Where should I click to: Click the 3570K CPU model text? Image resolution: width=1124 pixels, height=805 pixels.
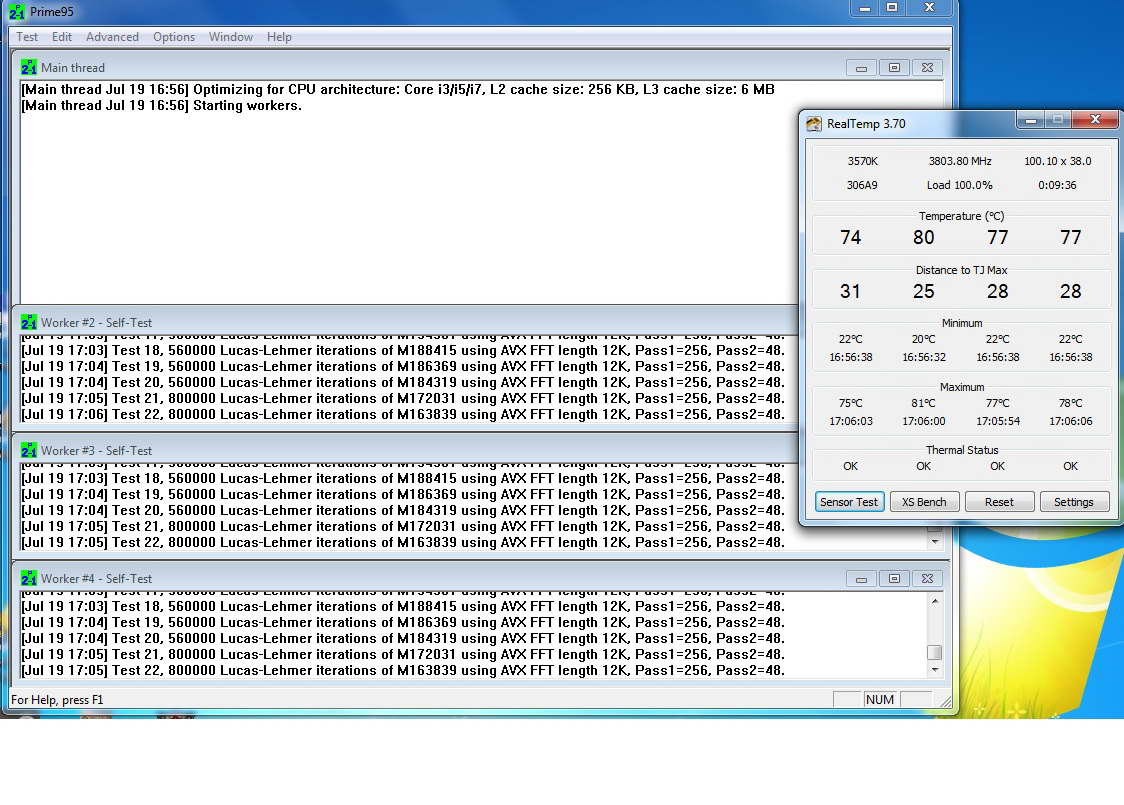tap(862, 161)
